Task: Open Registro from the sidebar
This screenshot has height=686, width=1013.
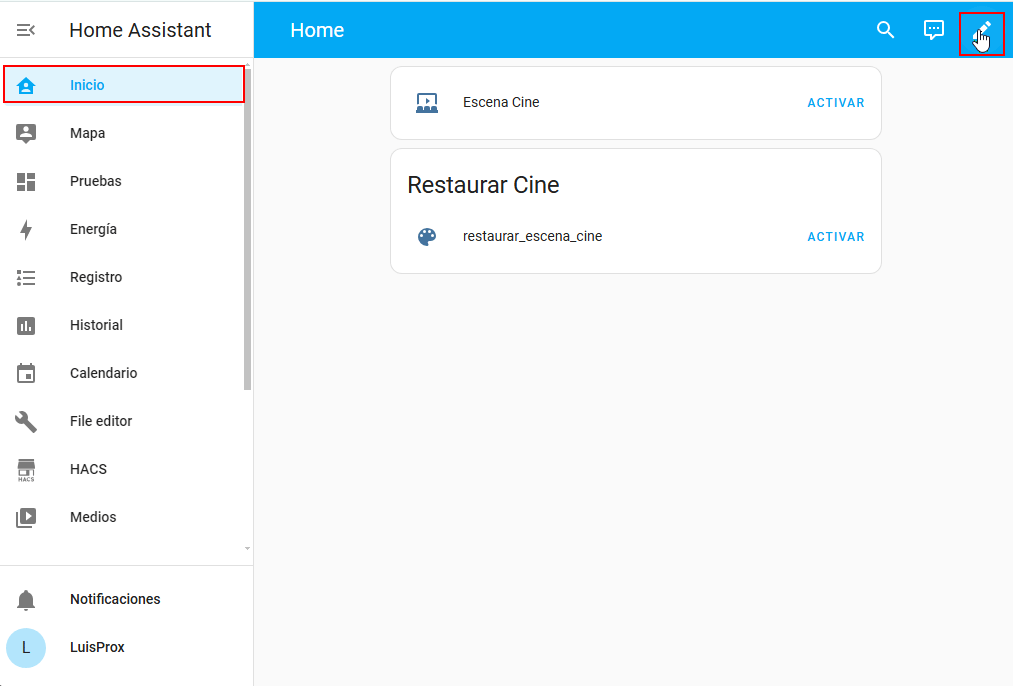Action: coord(95,278)
